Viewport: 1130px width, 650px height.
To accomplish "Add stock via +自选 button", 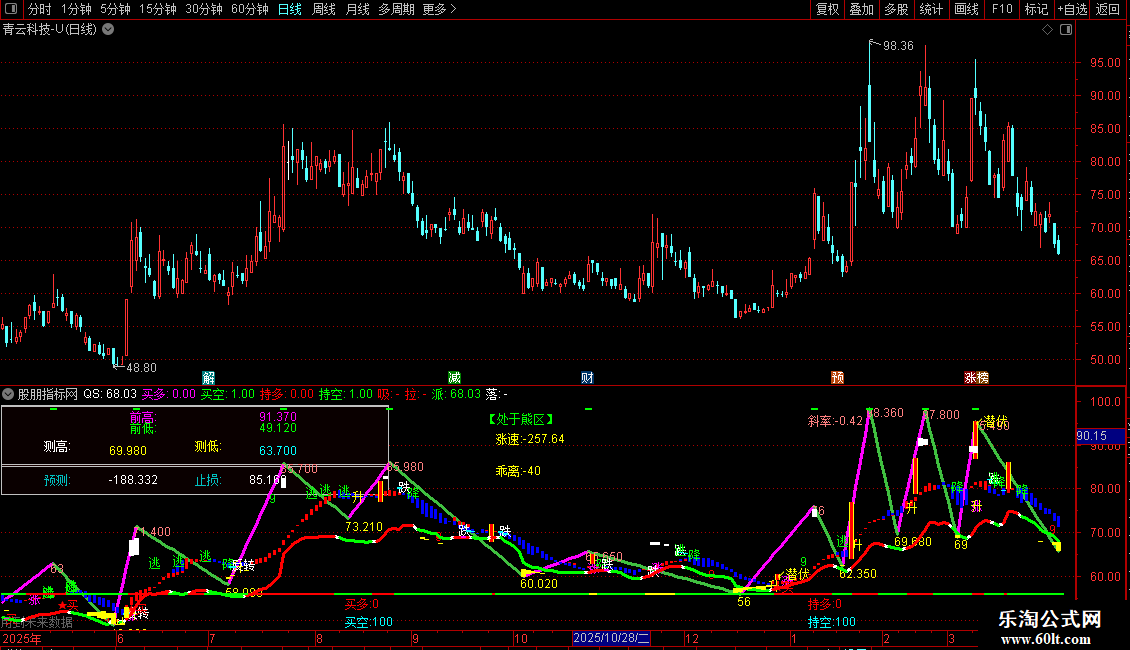I will [1072, 9].
